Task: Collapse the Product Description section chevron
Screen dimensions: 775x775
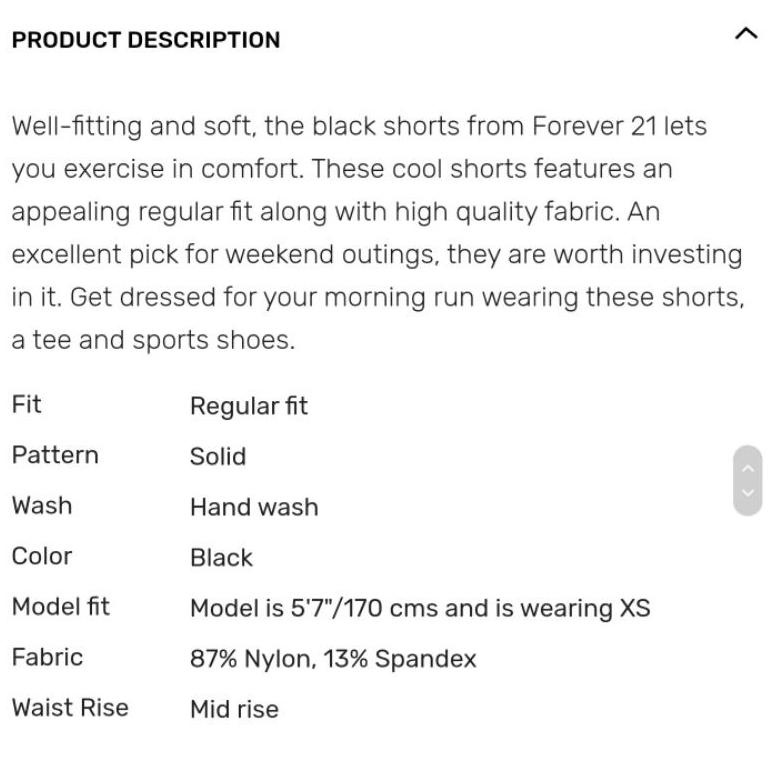Action: pos(746,35)
